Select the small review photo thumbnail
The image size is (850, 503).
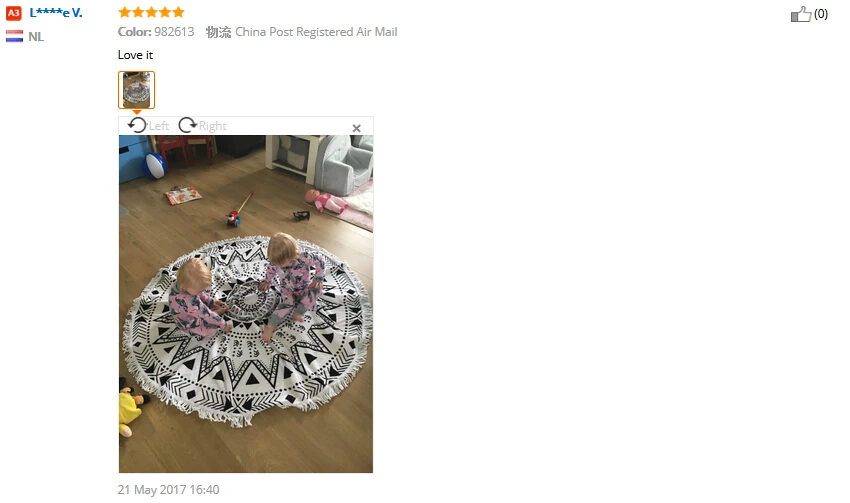[137, 90]
